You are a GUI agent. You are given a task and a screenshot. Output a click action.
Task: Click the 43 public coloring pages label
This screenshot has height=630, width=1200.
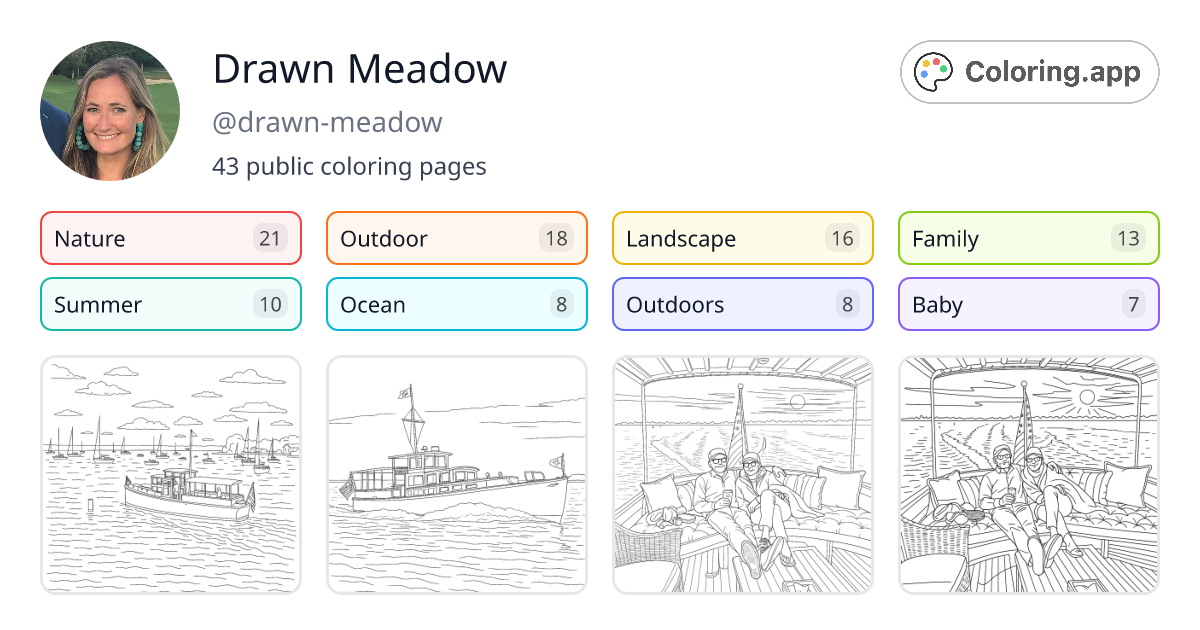tap(350, 166)
